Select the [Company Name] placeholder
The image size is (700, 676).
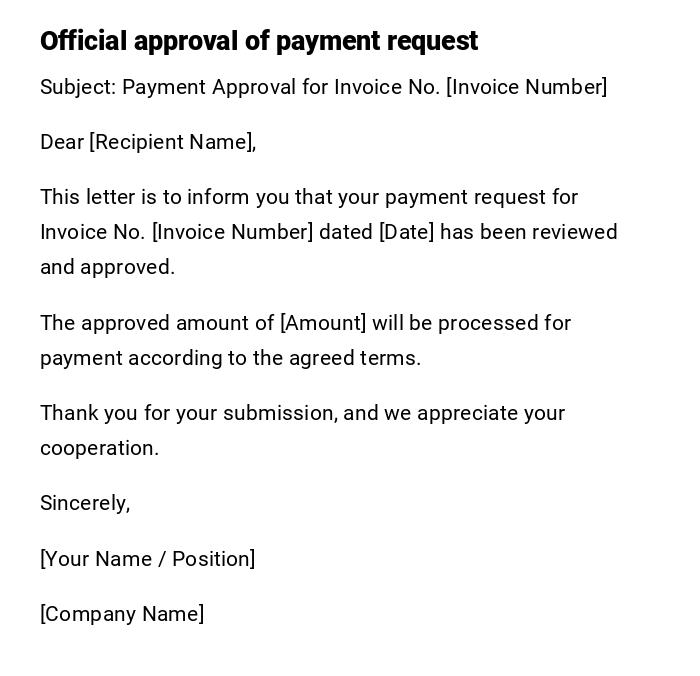[122, 614]
